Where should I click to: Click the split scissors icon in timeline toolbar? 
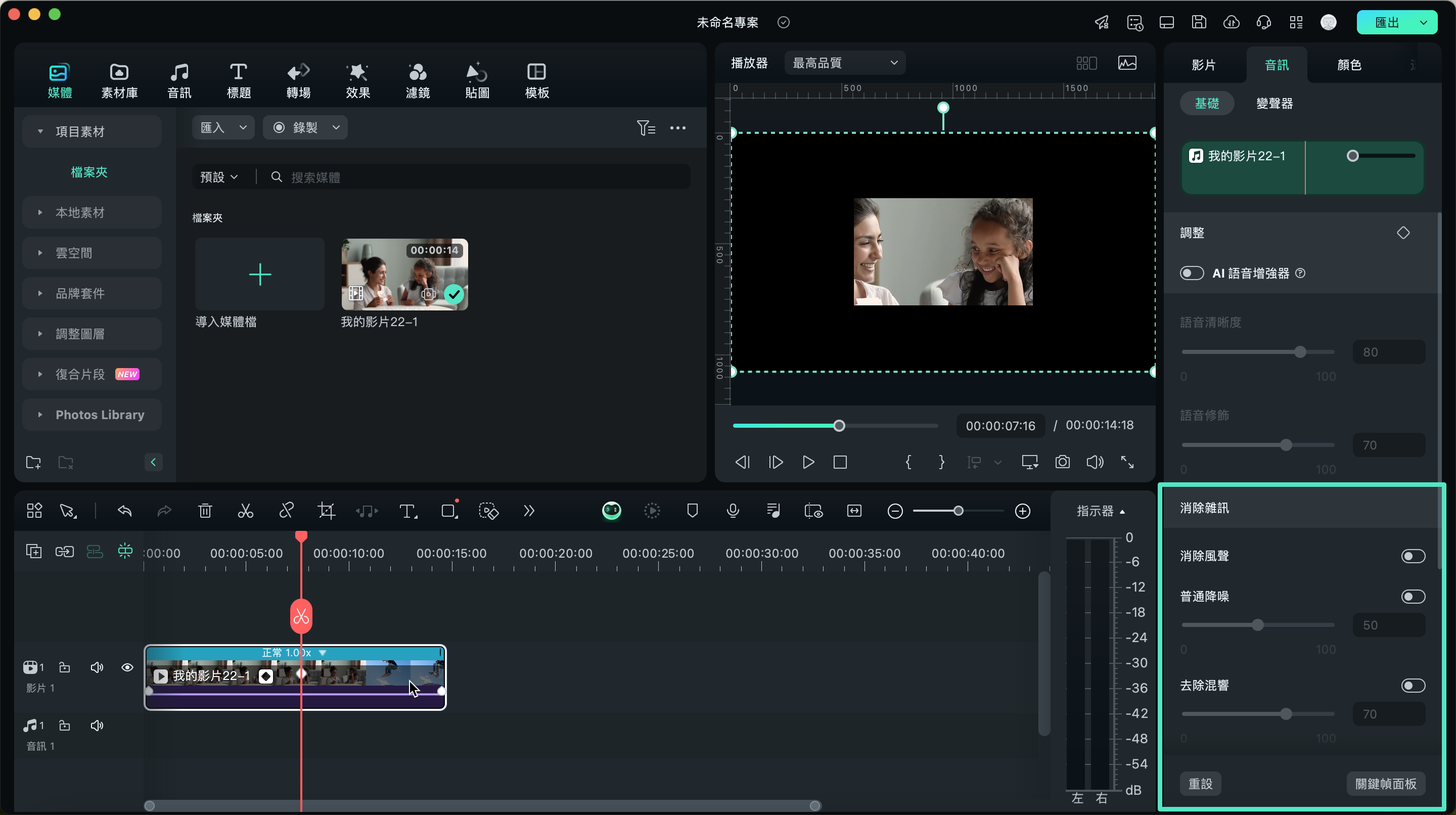tap(245, 511)
